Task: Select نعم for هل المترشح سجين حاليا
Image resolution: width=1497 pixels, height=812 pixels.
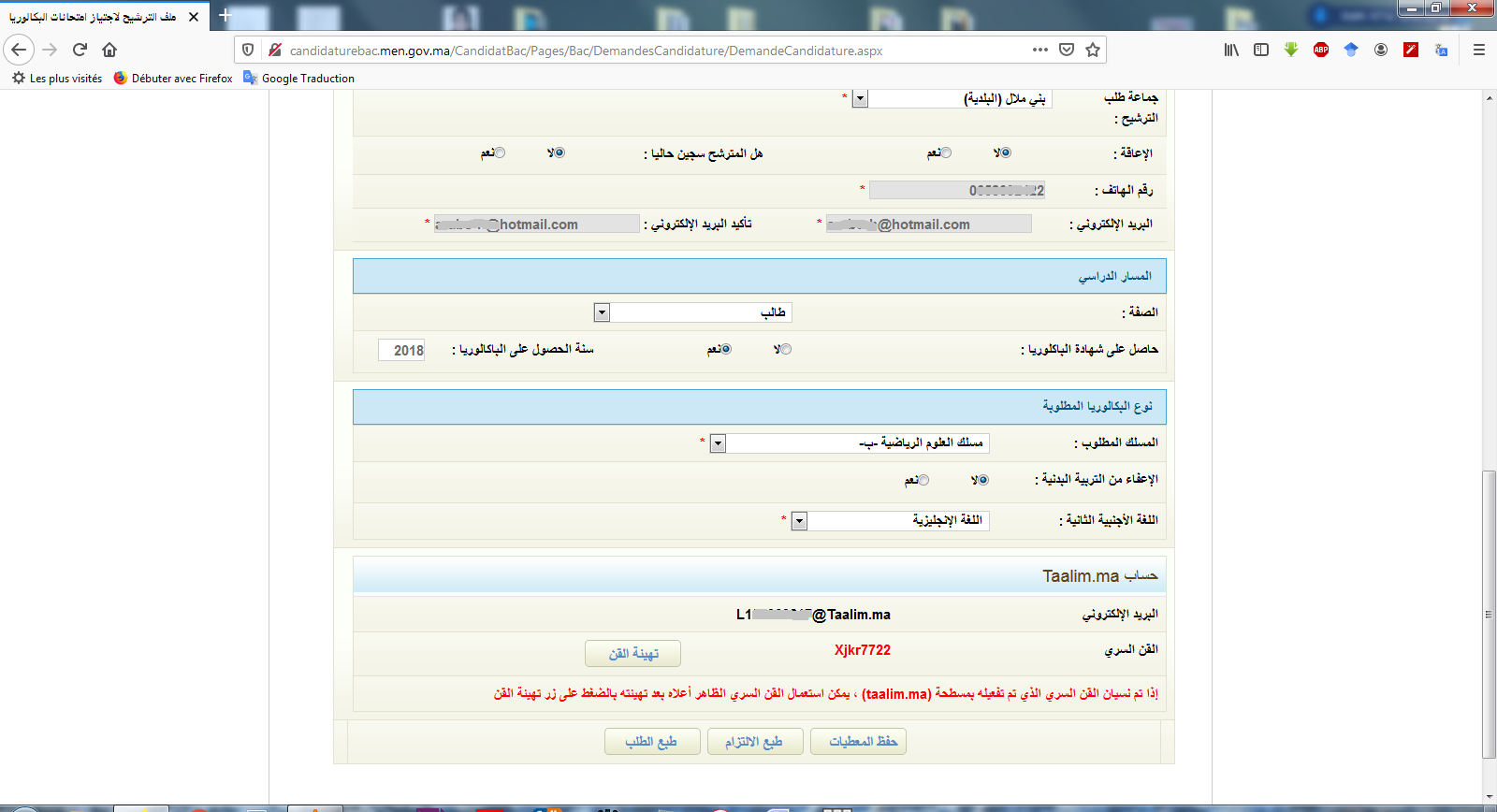Action: click(x=500, y=152)
